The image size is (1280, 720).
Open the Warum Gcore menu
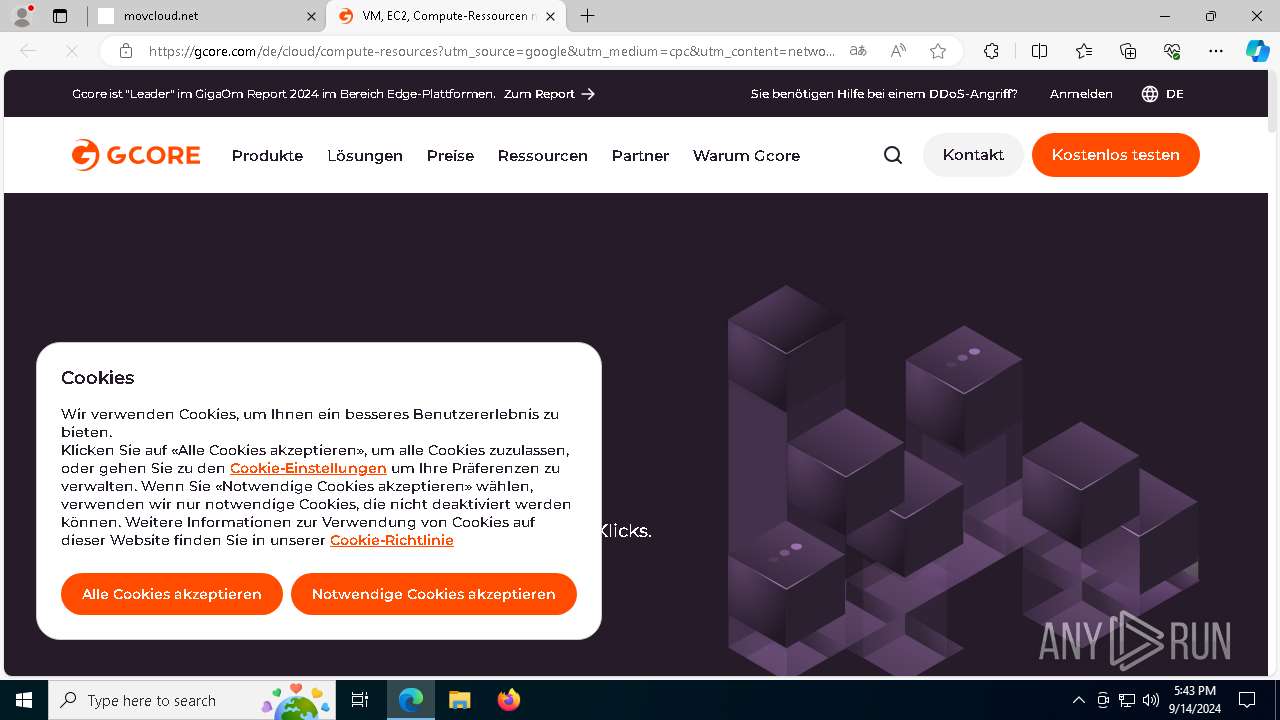point(746,156)
